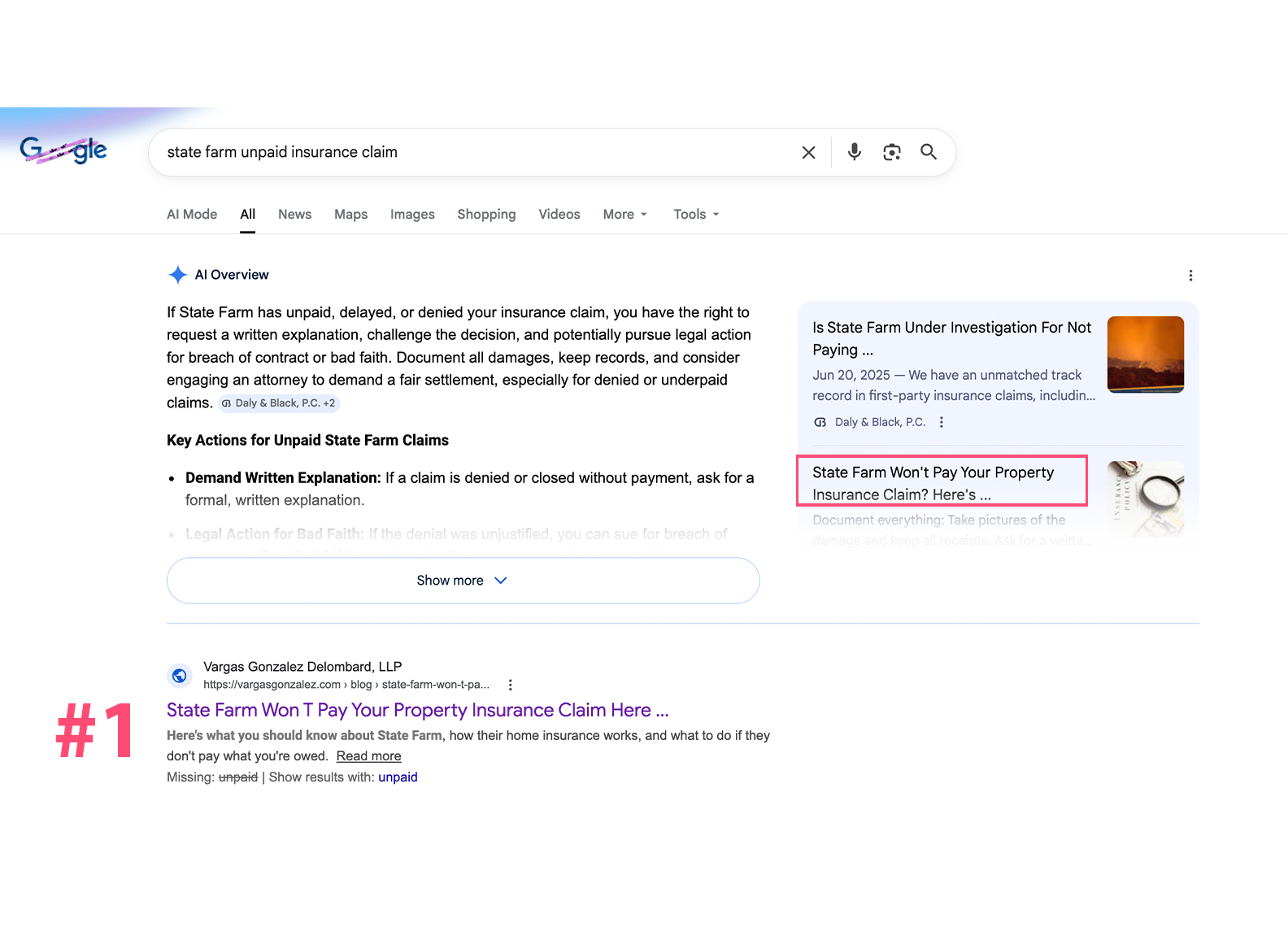Show results with the unpaid link

pyautogui.click(x=398, y=777)
